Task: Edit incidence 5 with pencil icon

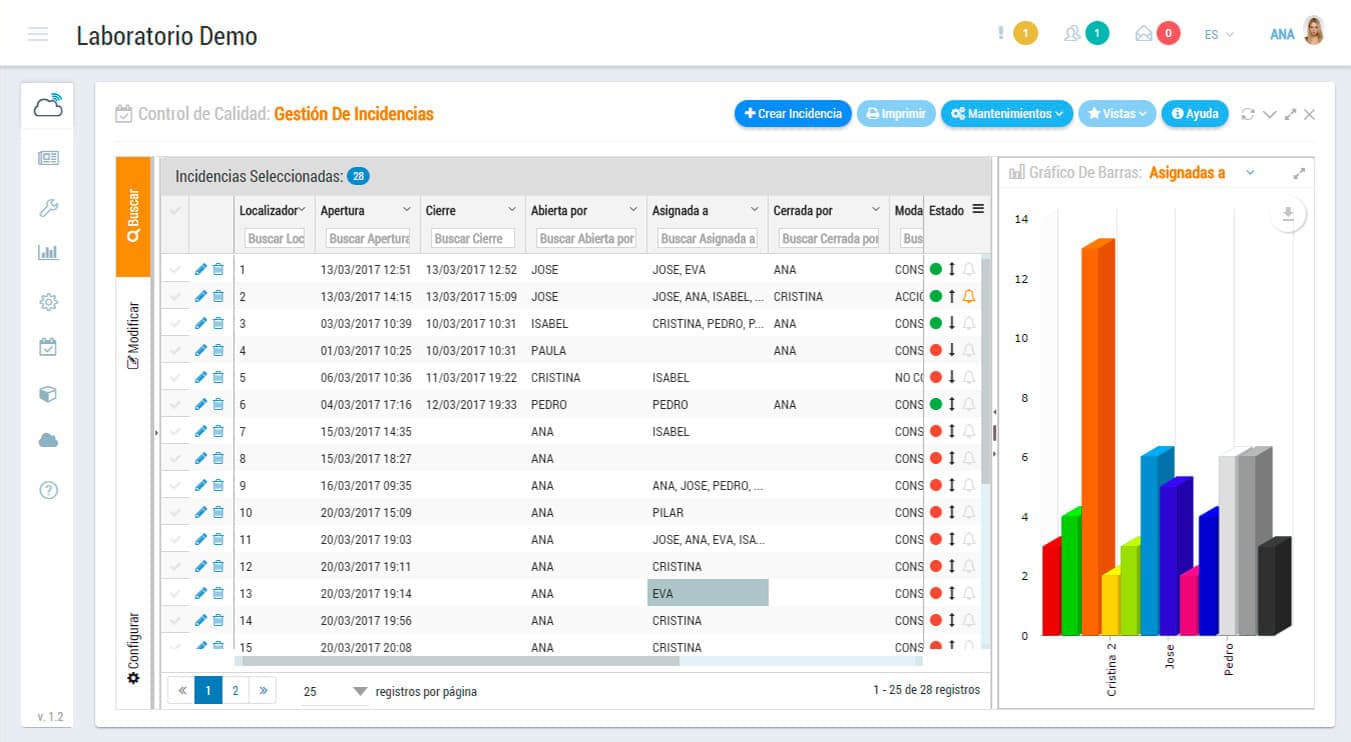Action: [x=201, y=377]
